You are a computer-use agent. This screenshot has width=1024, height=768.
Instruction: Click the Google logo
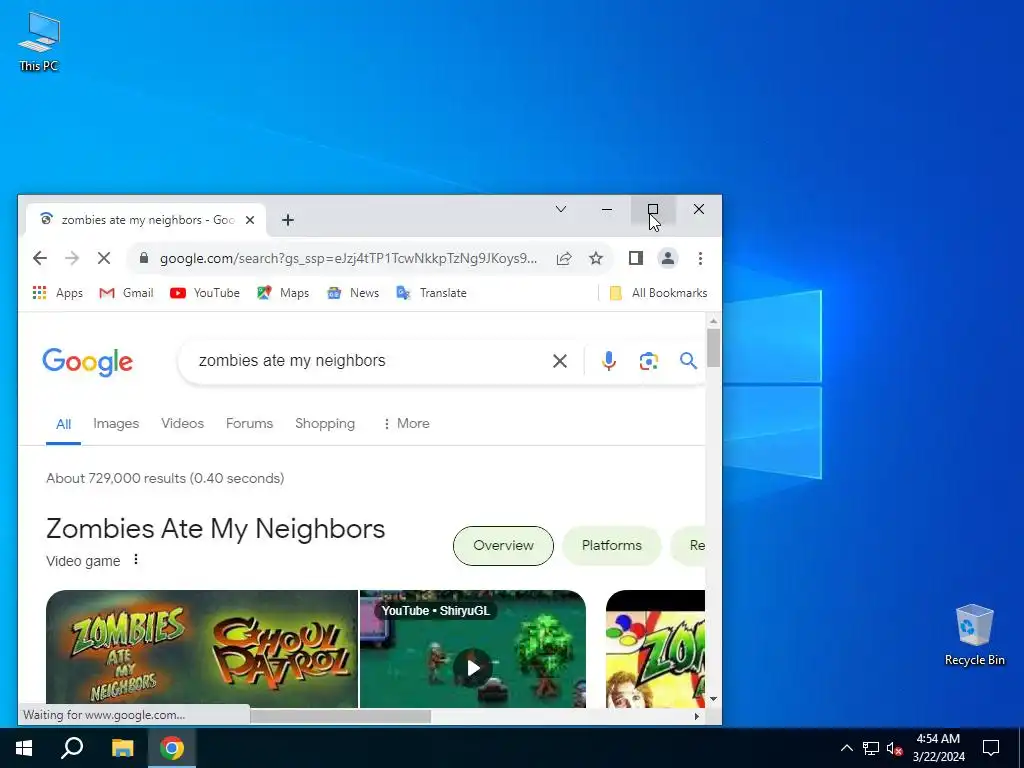(88, 362)
